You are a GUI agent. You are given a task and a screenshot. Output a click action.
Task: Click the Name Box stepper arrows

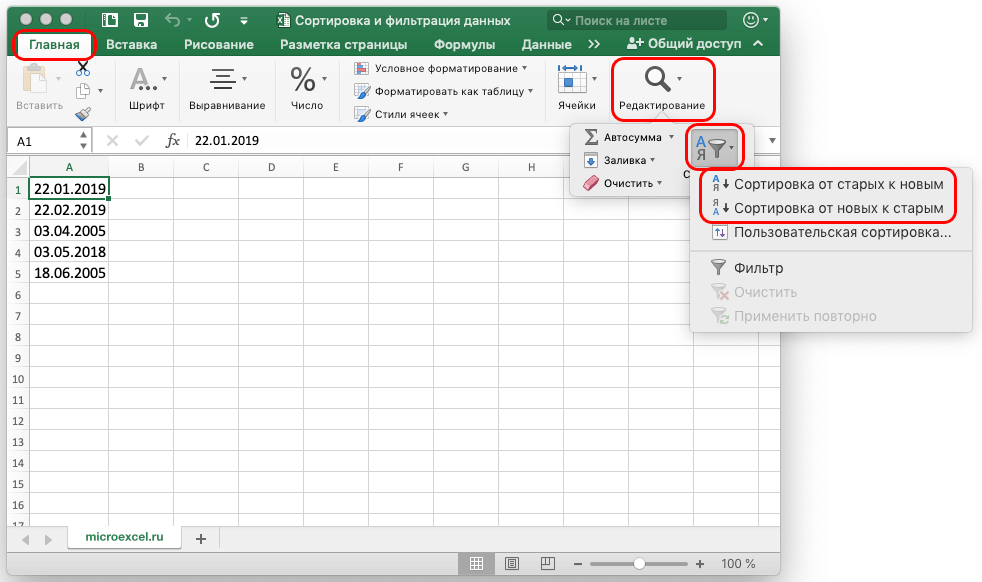tap(83, 140)
